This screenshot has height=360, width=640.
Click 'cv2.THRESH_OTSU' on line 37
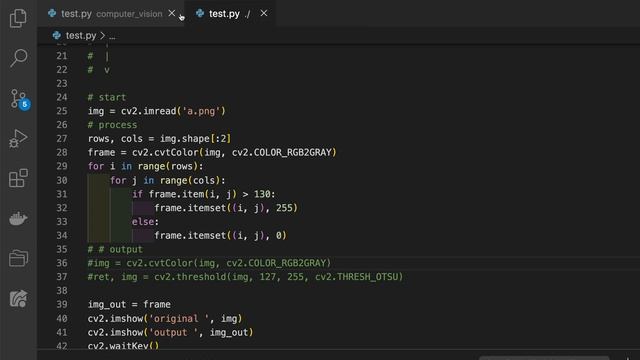click(x=356, y=277)
